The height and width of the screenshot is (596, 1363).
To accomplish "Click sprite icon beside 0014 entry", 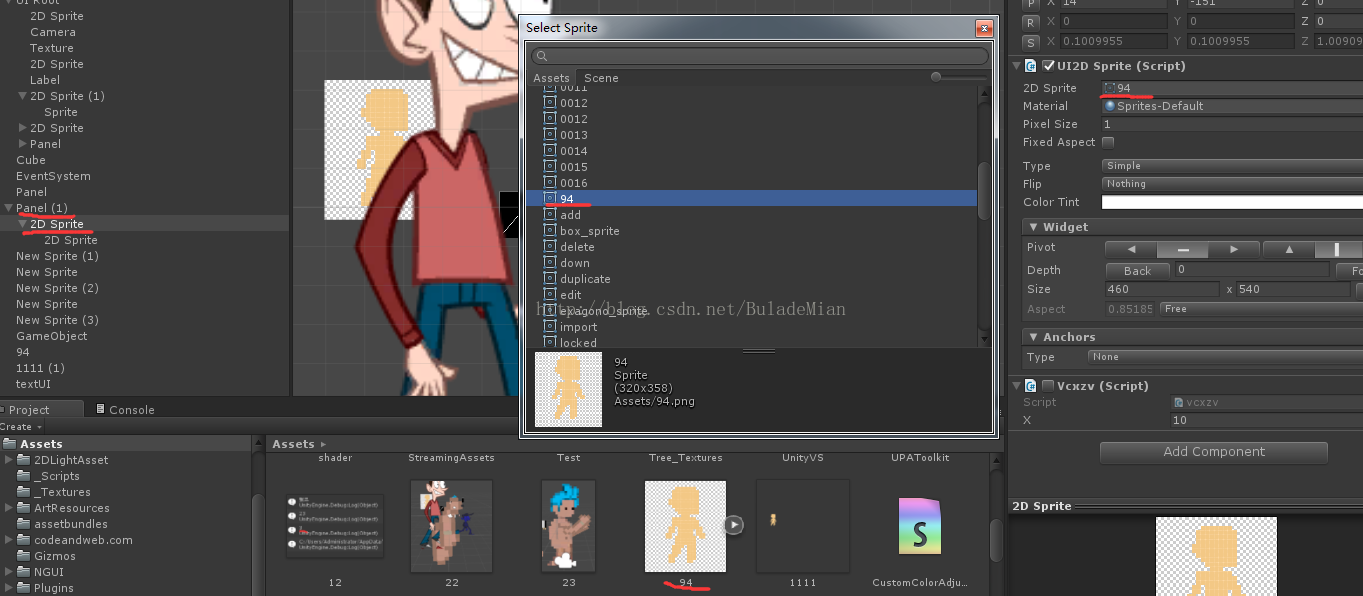I will [550, 151].
